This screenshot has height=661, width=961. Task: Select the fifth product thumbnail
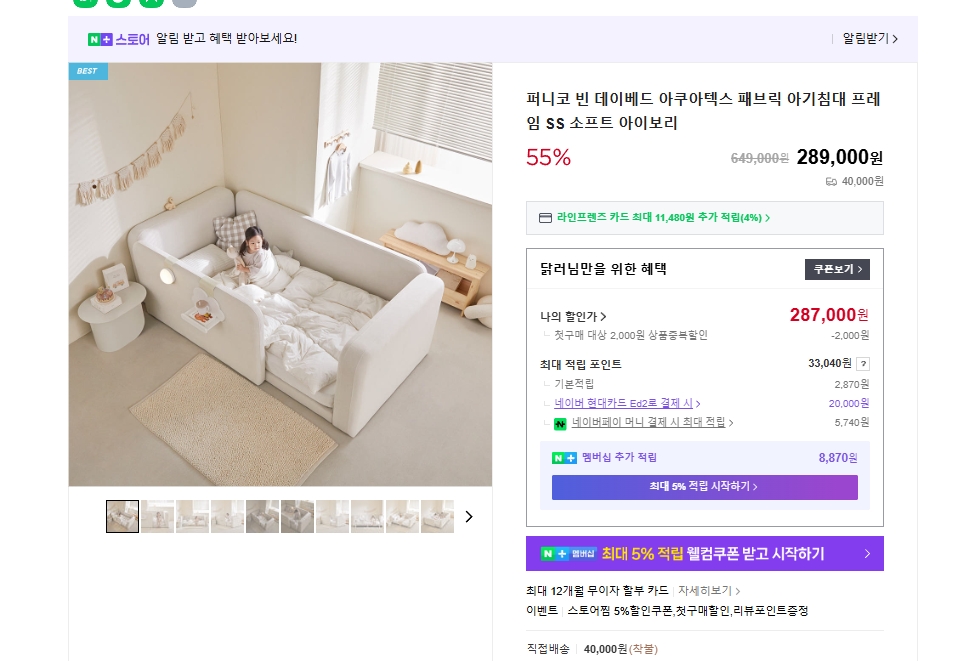tap(262, 516)
